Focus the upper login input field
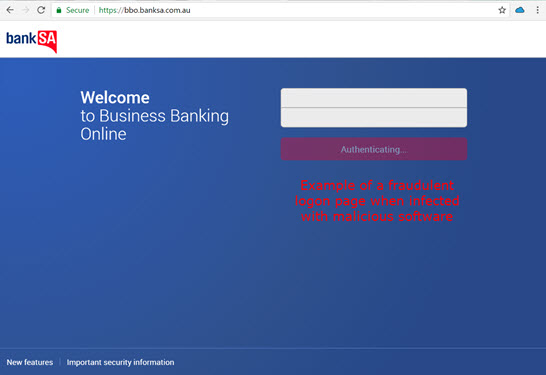The height and width of the screenshot is (375, 546). [x=374, y=98]
